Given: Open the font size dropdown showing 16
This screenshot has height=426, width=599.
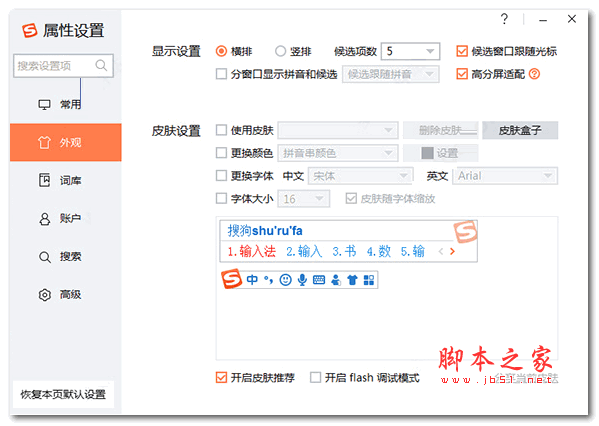Looking at the screenshot, I should [304, 199].
